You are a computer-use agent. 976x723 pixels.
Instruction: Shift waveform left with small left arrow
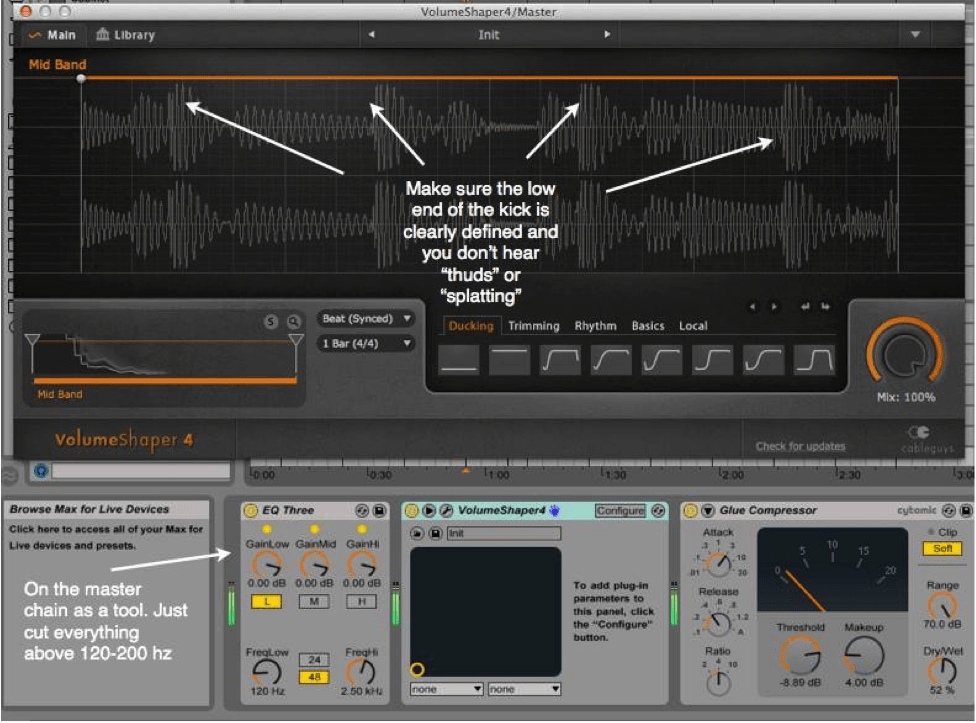click(753, 307)
